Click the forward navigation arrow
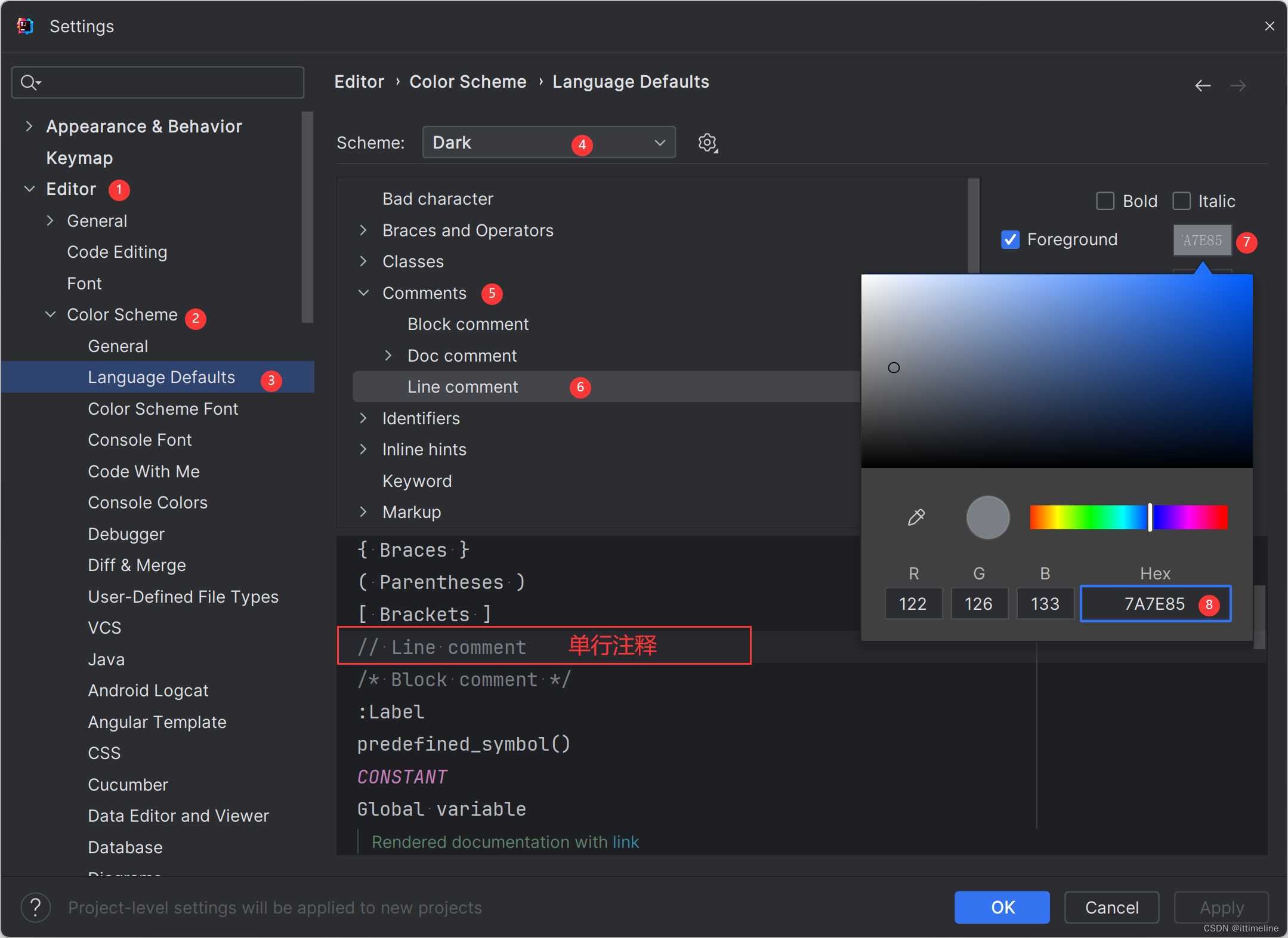This screenshot has width=1288, height=938. point(1238,86)
